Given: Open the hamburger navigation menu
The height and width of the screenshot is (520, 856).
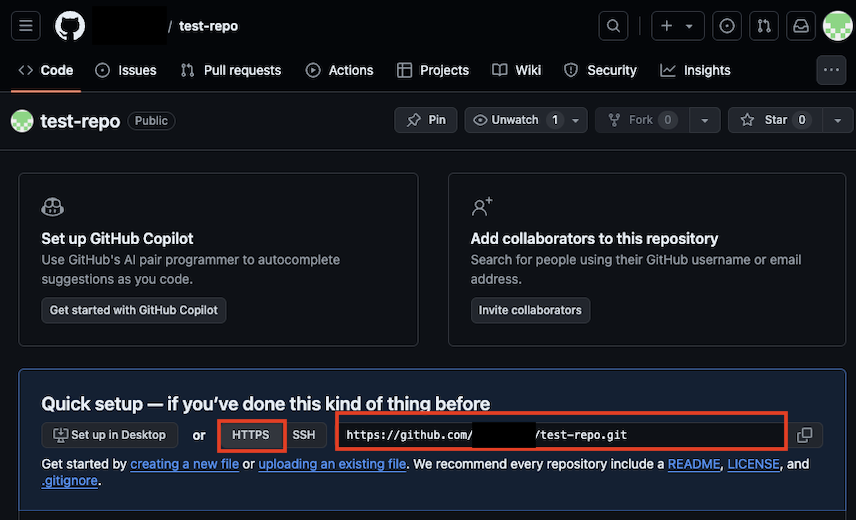Looking at the screenshot, I should click(x=26, y=26).
